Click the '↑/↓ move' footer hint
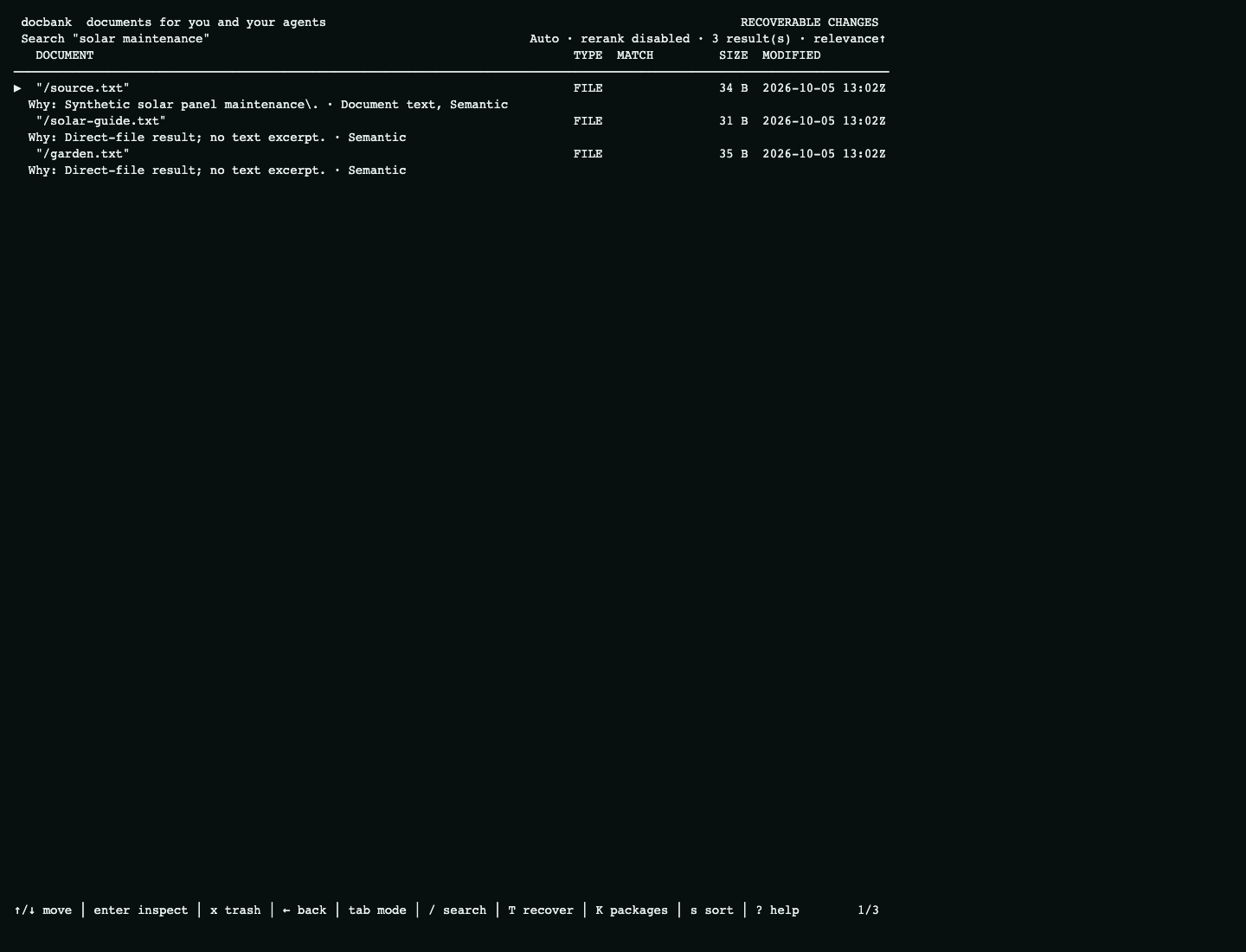The width and height of the screenshot is (1246, 952). tap(43, 910)
